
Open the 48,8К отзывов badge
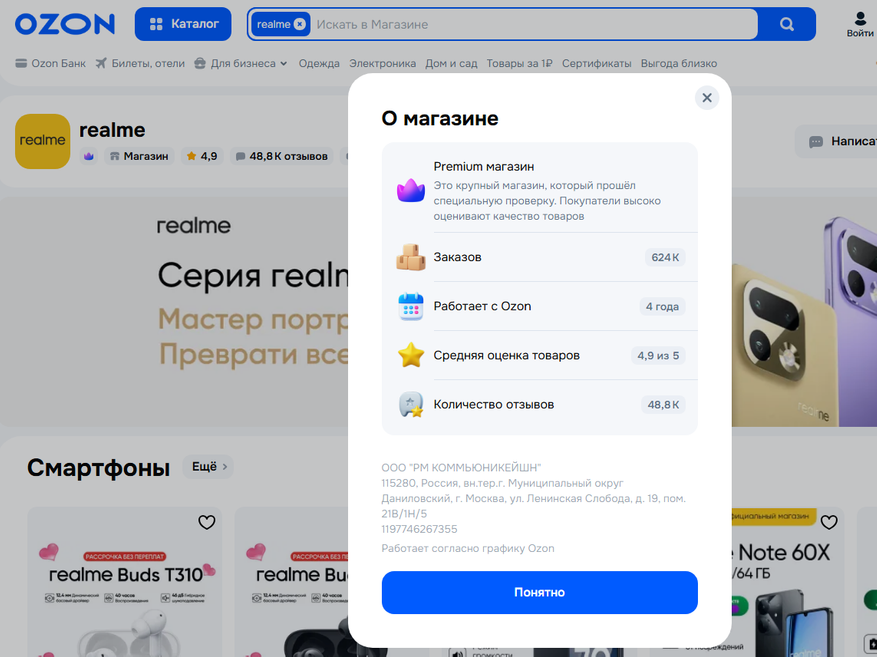click(x=281, y=156)
